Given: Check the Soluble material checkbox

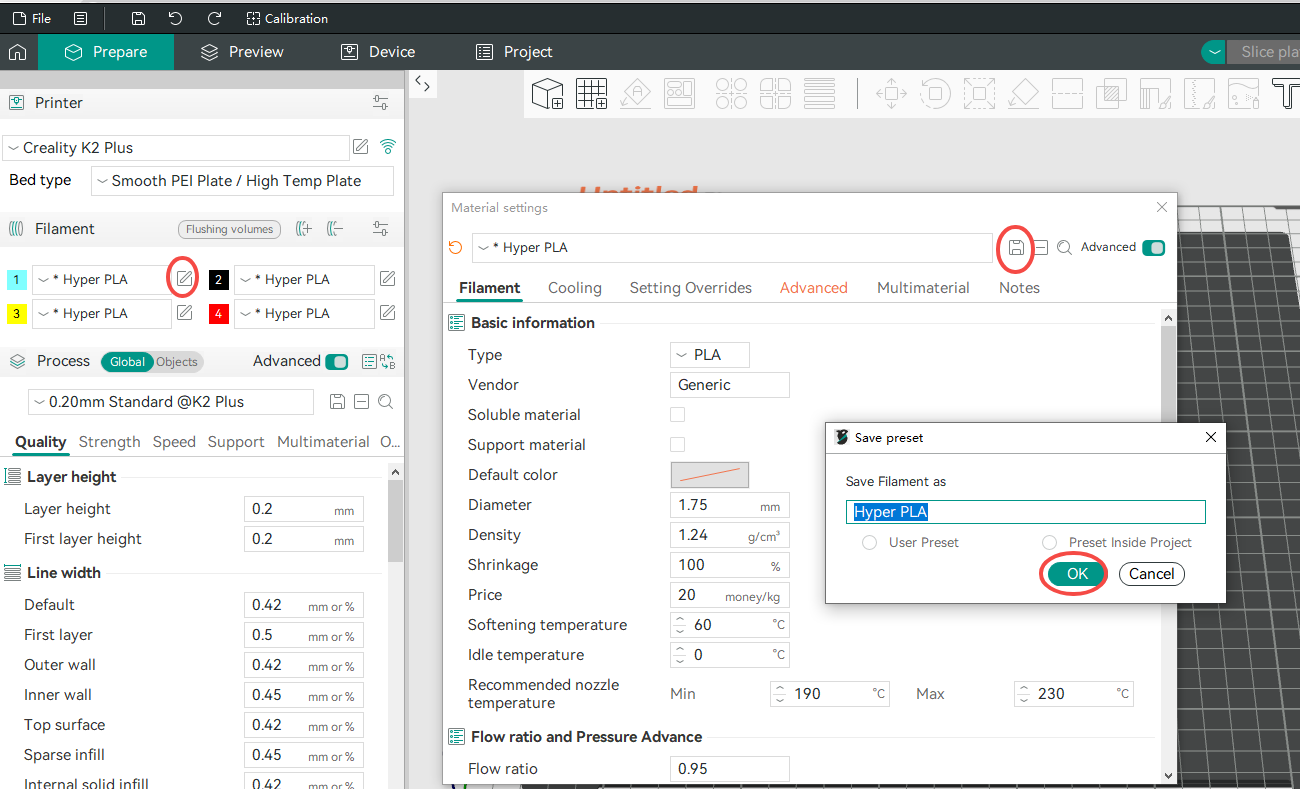Looking at the screenshot, I should [x=678, y=414].
